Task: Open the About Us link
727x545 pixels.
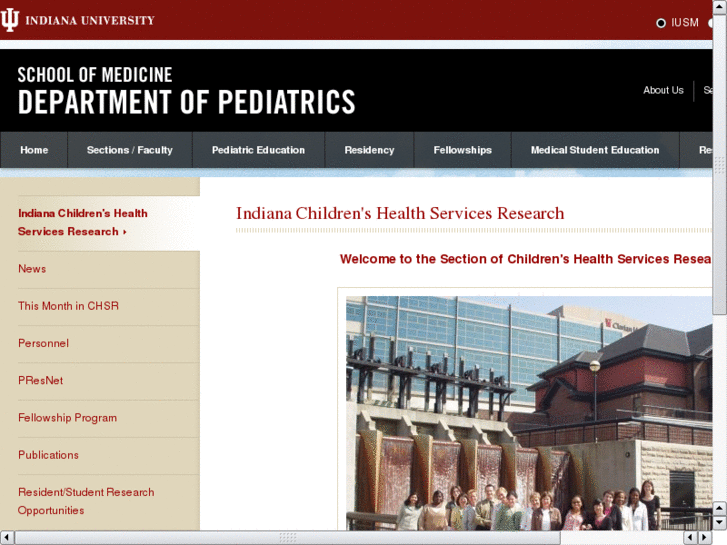Action: 663,90
